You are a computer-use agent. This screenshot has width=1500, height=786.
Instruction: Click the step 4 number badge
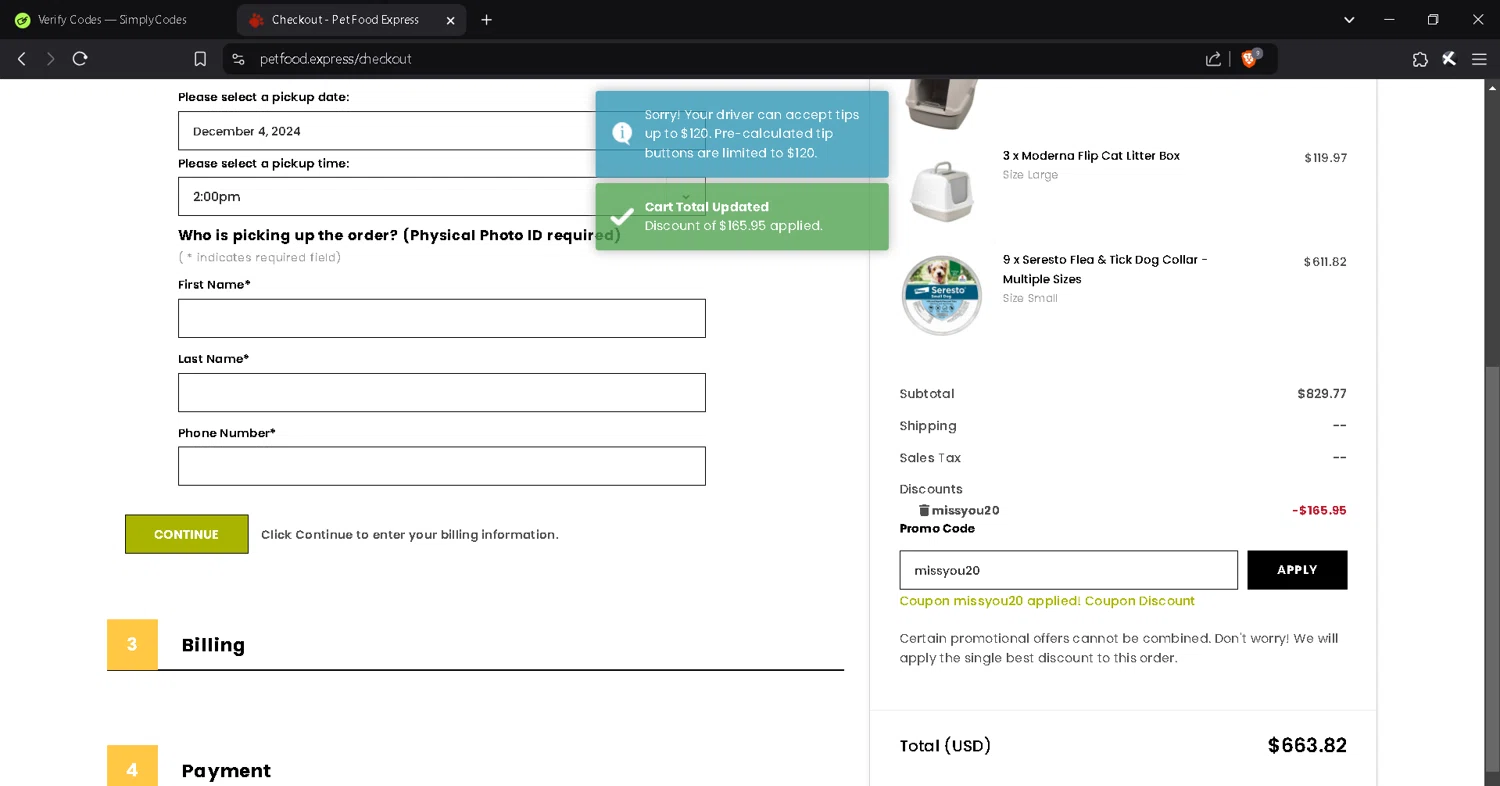click(132, 766)
